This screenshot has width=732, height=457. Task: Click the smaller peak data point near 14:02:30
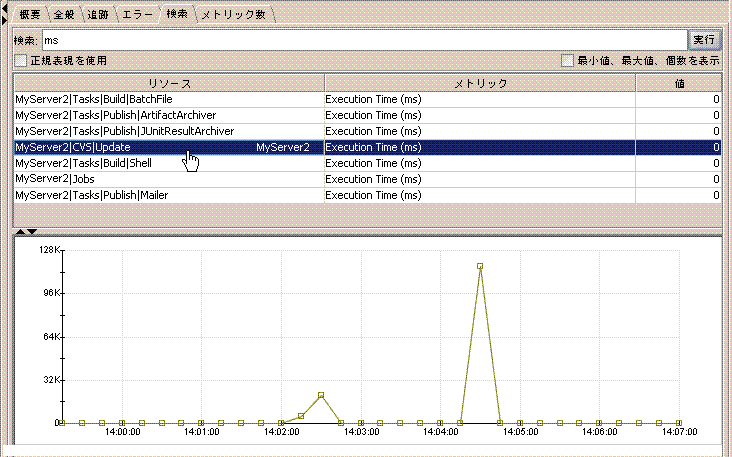point(321,395)
